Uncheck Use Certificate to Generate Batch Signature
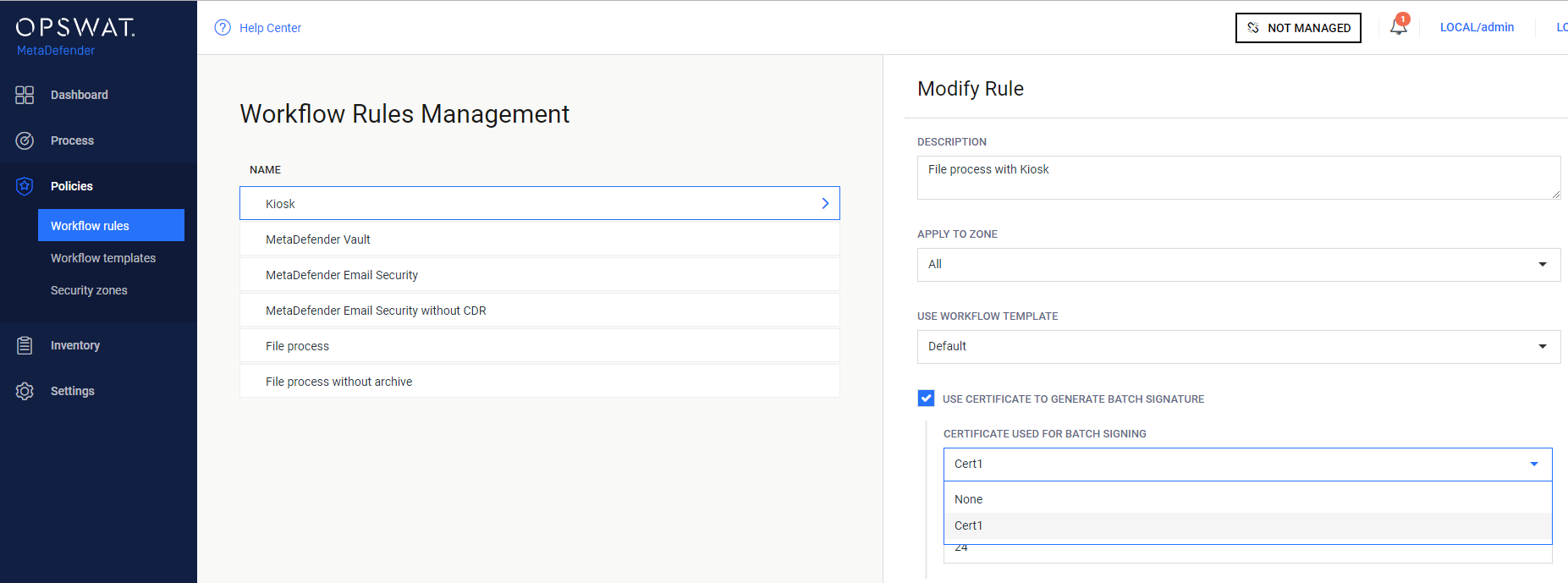The height and width of the screenshot is (583, 1568). [927, 399]
